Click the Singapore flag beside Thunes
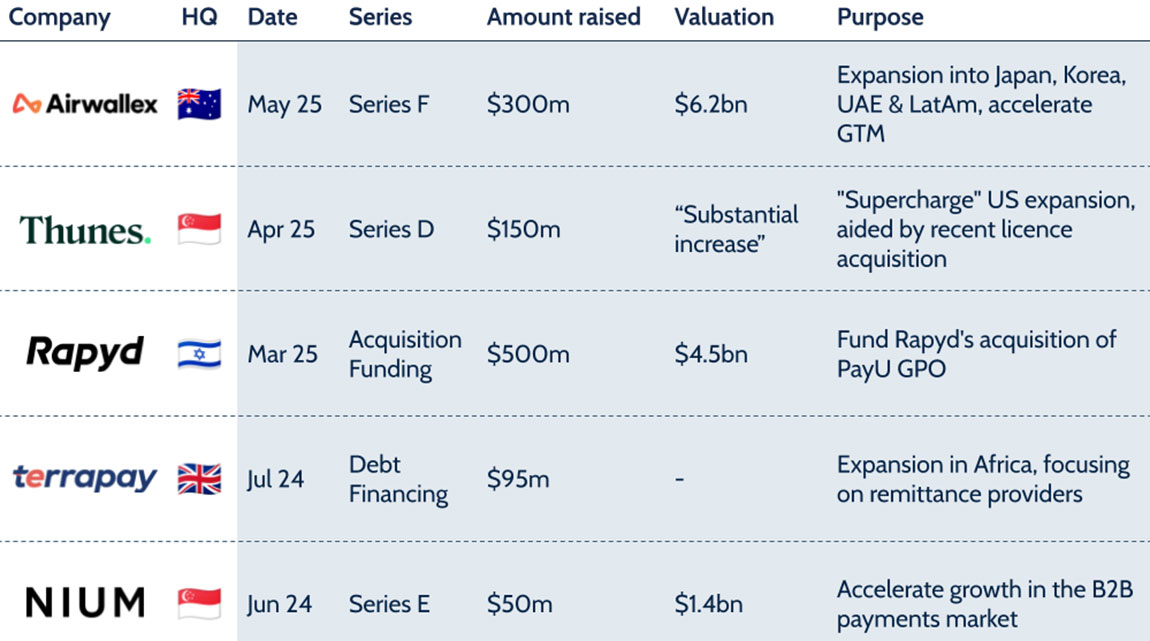This screenshot has width=1150, height=641. (199, 229)
